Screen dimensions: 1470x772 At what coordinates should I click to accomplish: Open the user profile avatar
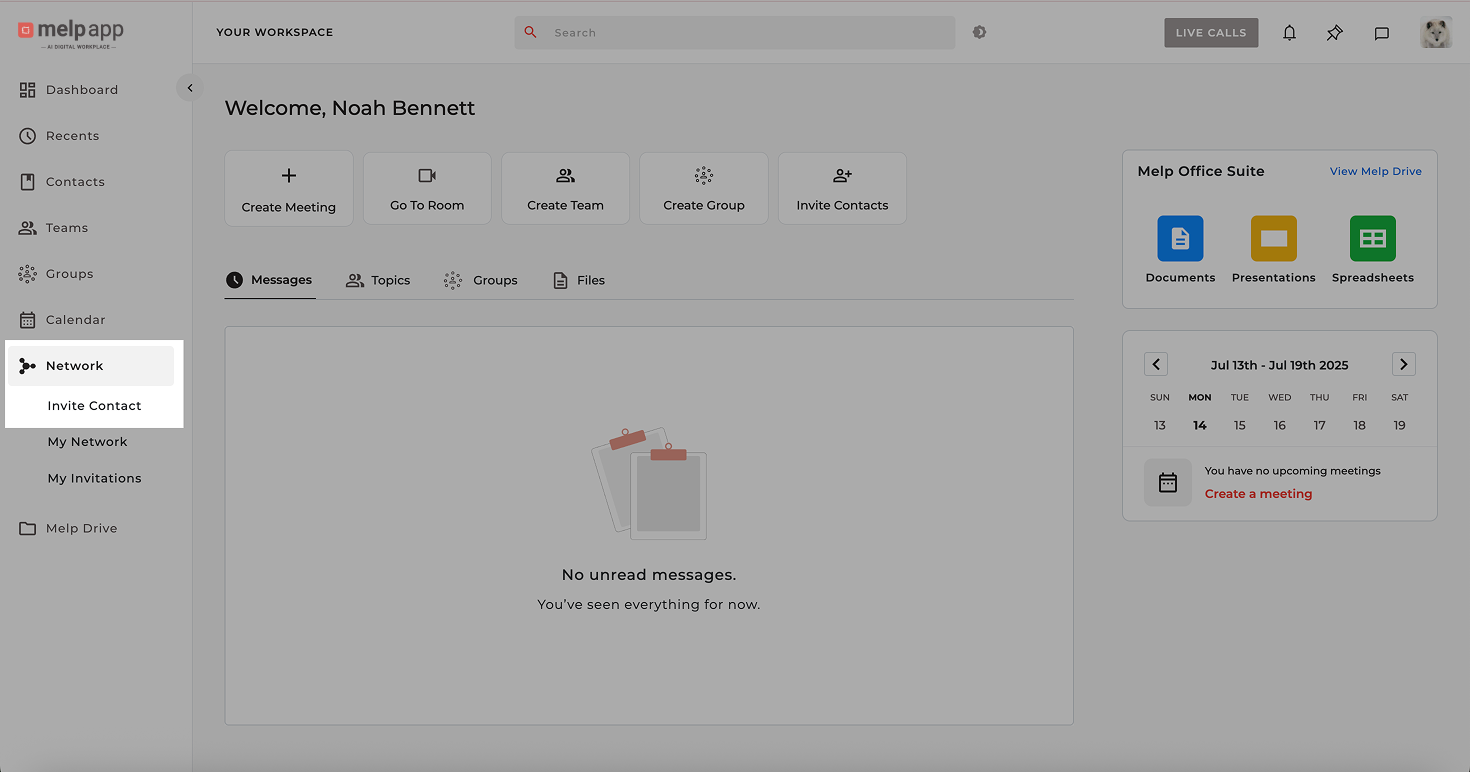(1435, 33)
